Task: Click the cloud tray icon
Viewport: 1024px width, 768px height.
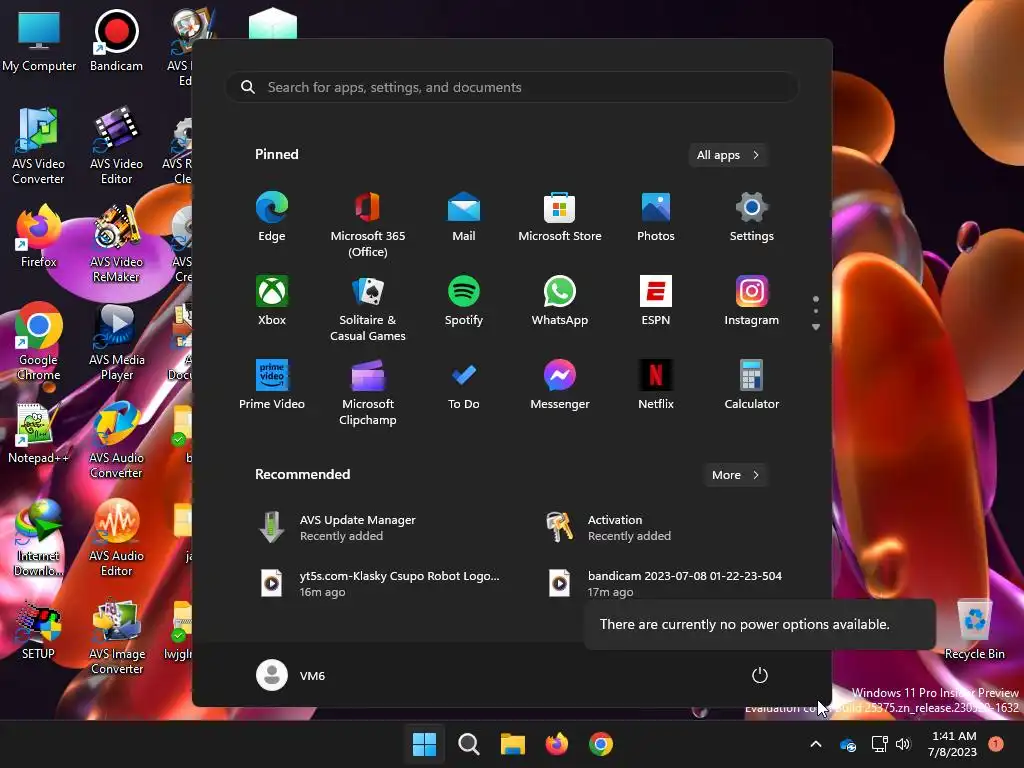Action: tap(848, 744)
